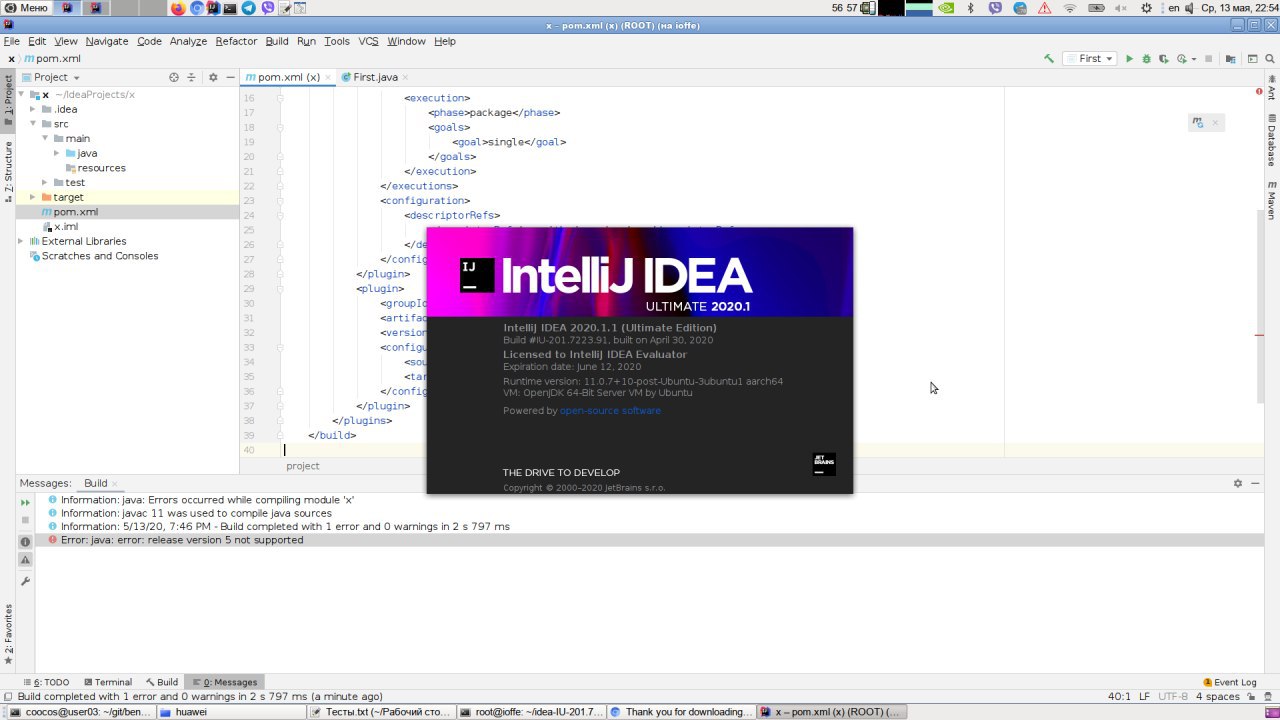This screenshot has height=720, width=1280.
Task: Open the Messages panel gear settings
Action: click(1238, 483)
